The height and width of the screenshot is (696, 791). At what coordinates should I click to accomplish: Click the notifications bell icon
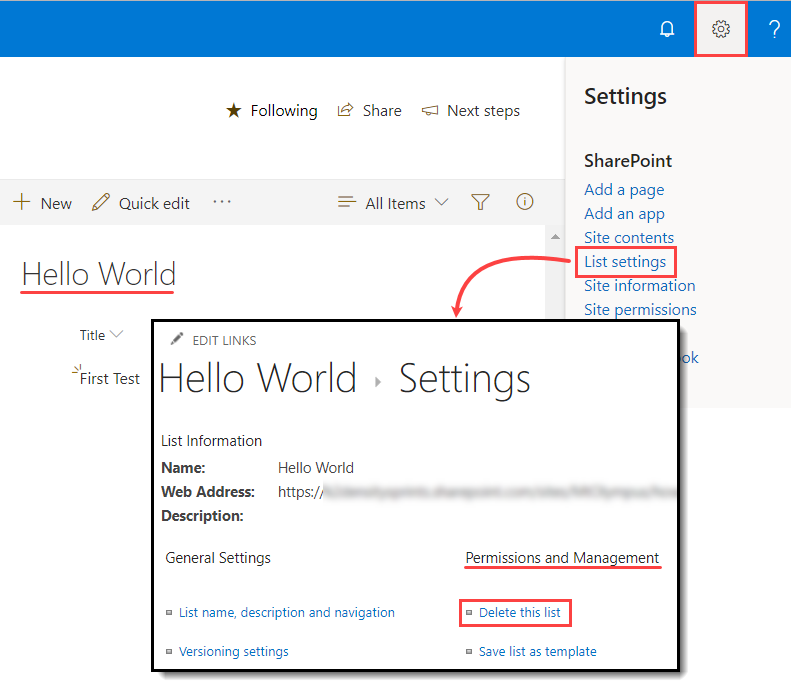point(667,29)
